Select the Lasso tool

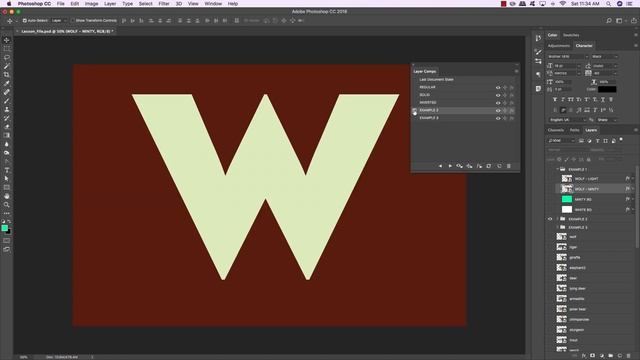tap(7, 57)
